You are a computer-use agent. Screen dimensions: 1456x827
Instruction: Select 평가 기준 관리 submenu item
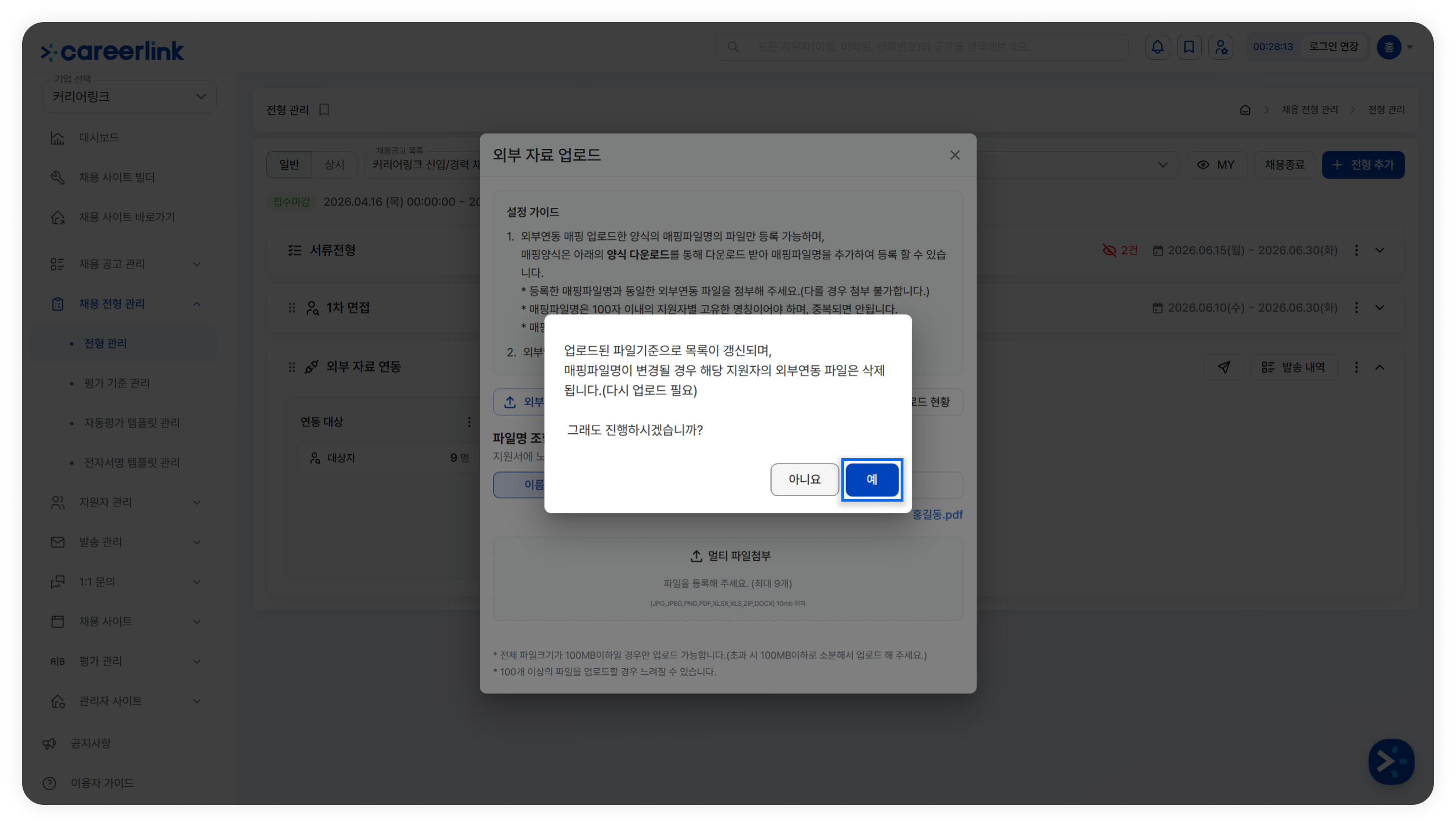pyautogui.click(x=117, y=383)
